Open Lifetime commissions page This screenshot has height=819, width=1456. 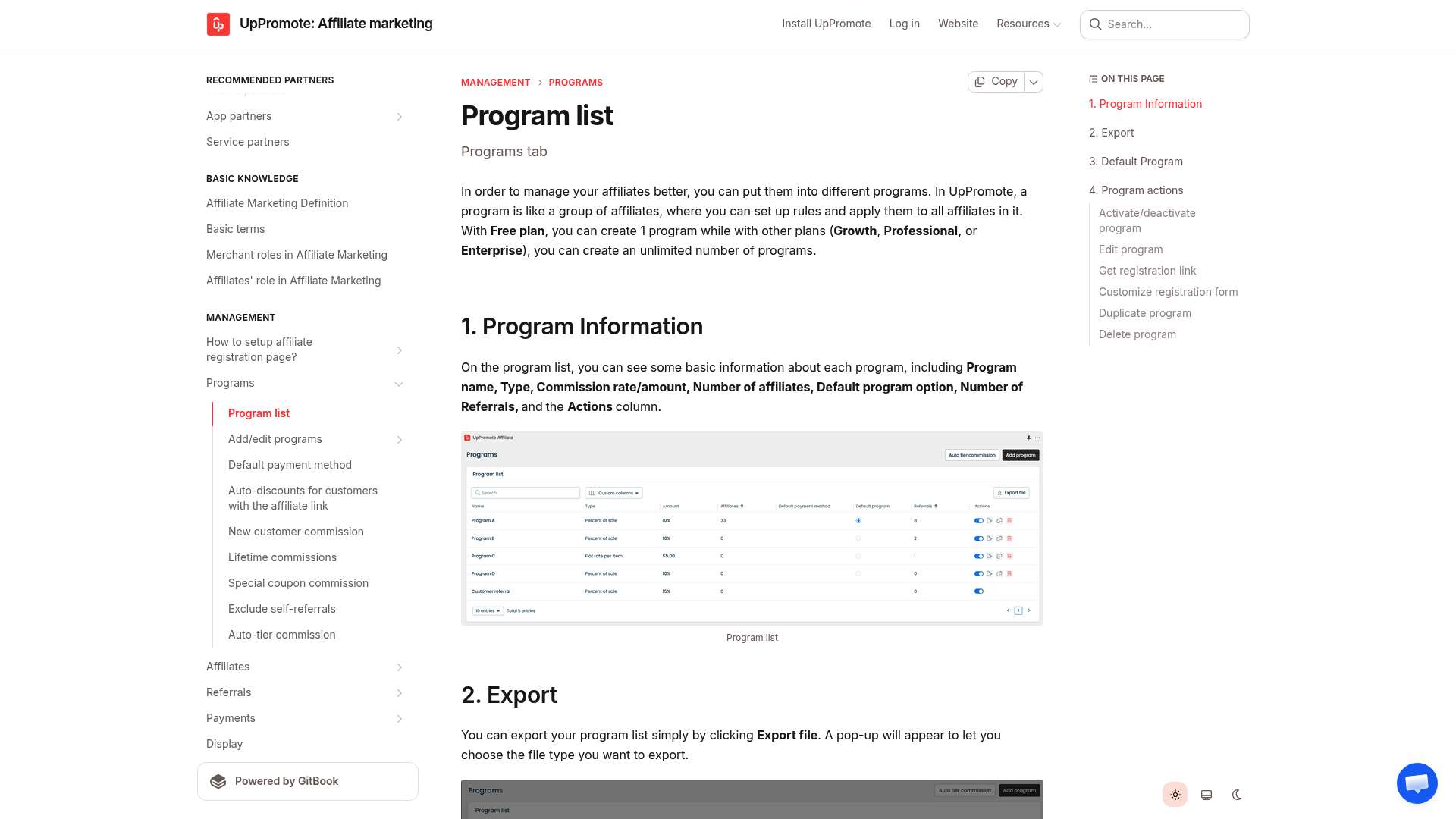pos(282,557)
